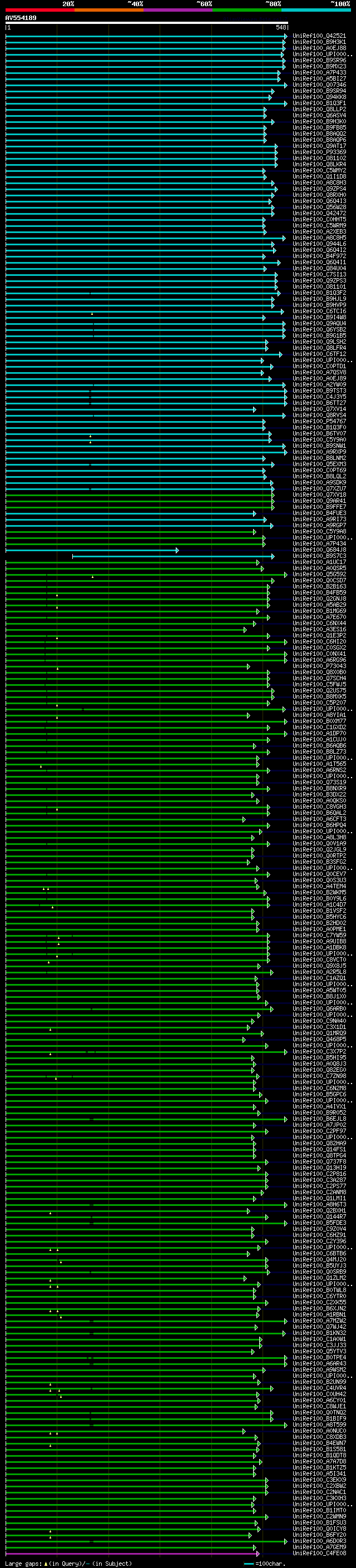Click label UniRef100_Q7SCH4

click(x=319, y=678)
